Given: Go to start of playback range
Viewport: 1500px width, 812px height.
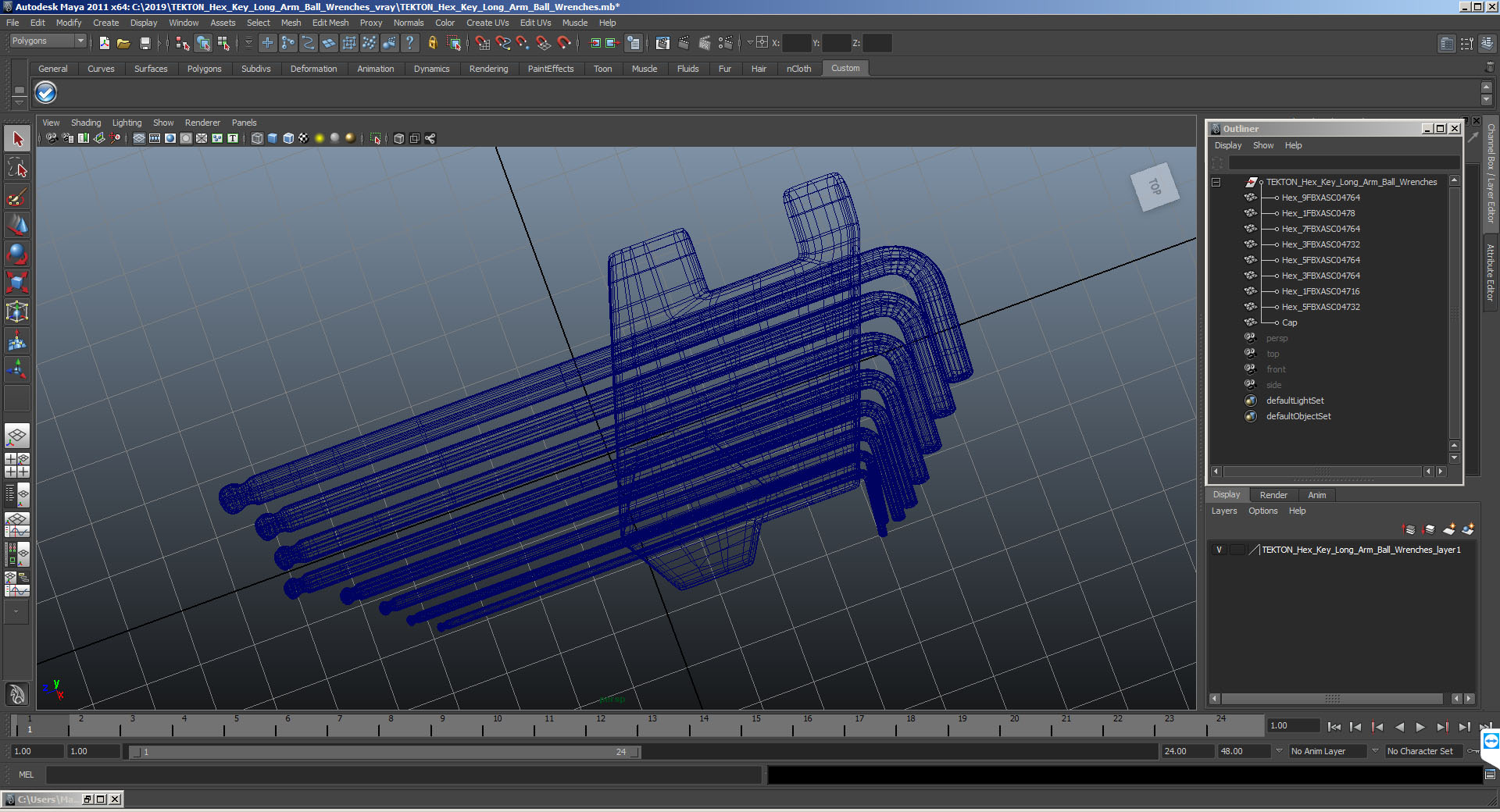Looking at the screenshot, I should tap(1334, 727).
